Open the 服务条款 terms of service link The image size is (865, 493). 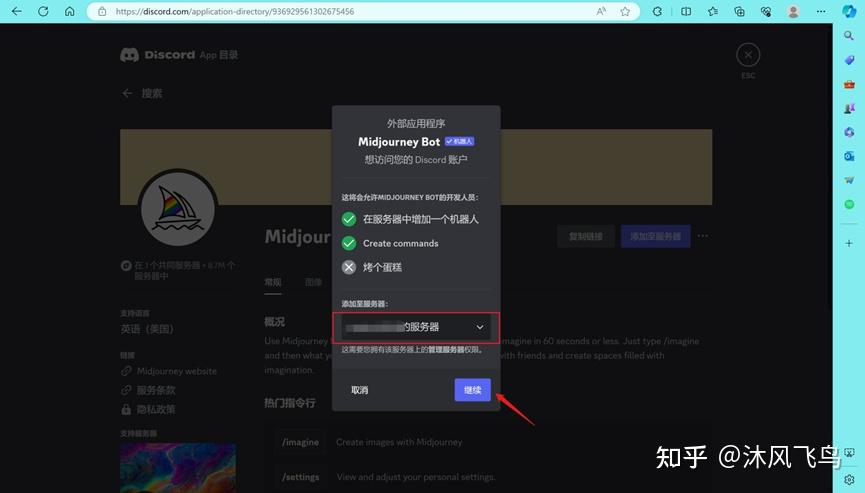click(x=156, y=390)
